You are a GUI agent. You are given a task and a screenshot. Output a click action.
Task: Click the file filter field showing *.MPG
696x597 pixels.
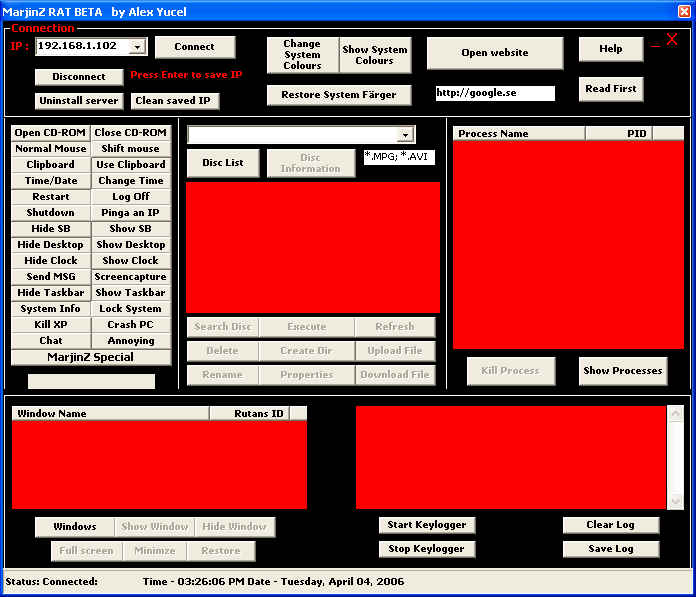(x=399, y=157)
